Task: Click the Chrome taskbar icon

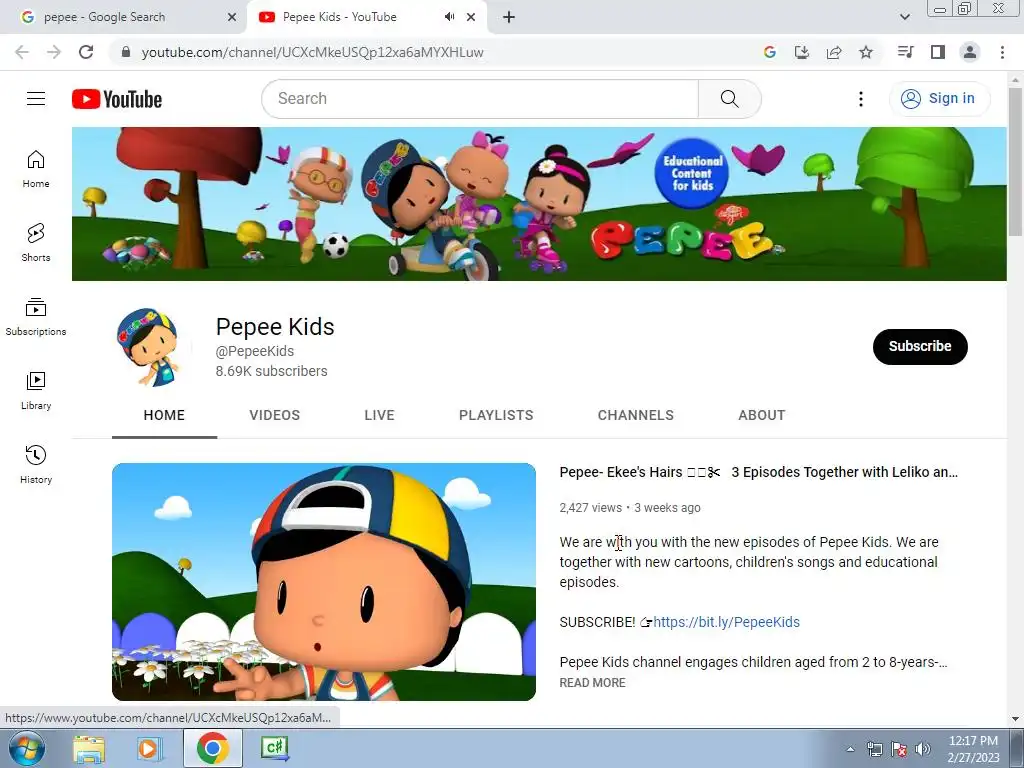Action: 213,748
